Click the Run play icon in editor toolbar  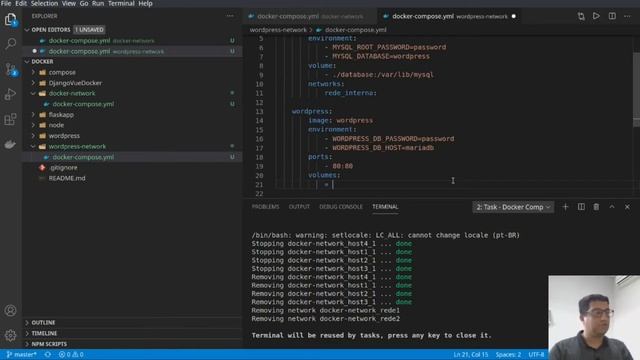point(596,16)
